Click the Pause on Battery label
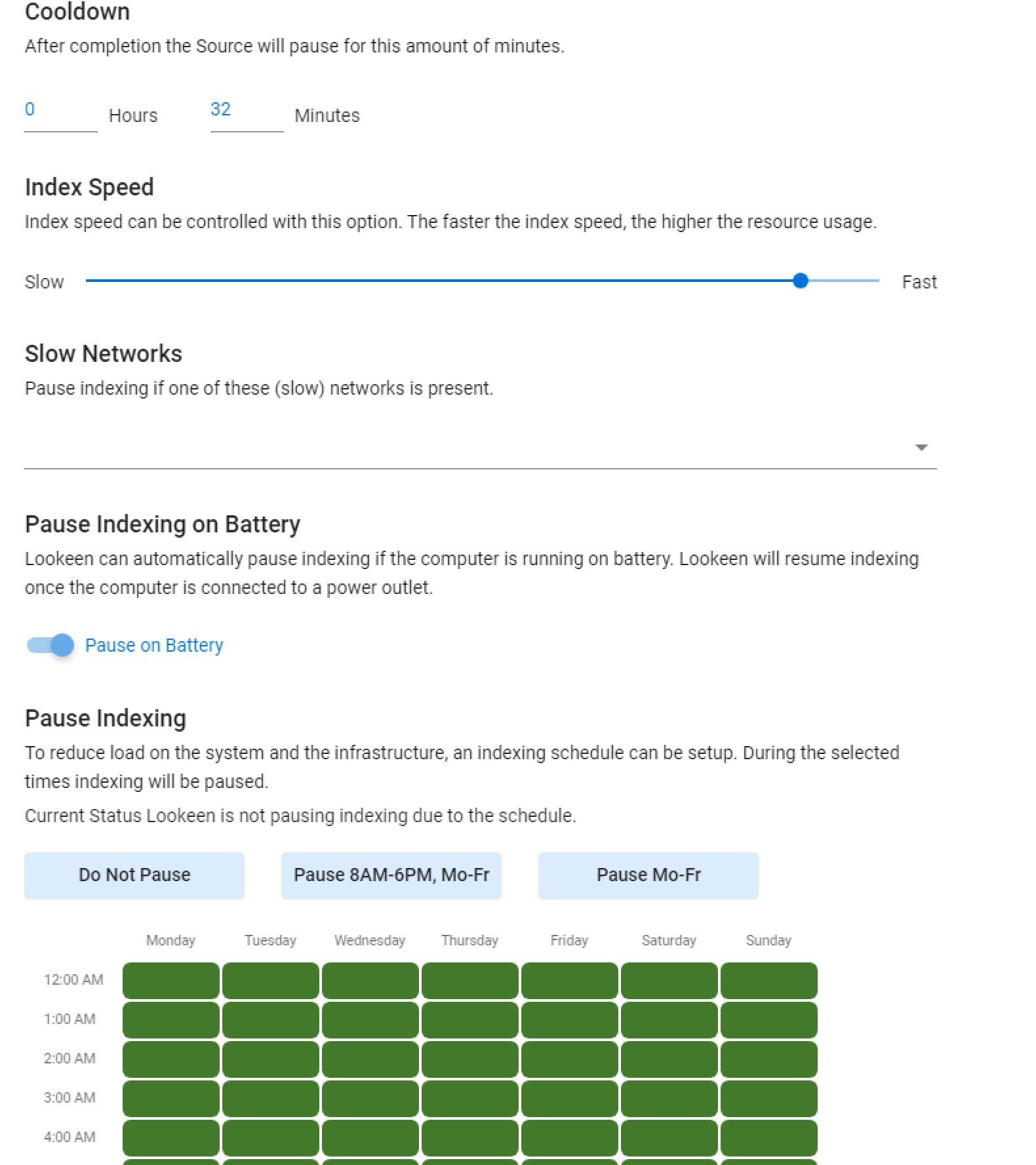This screenshot has width=1036, height=1165. pyautogui.click(x=154, y=645)
